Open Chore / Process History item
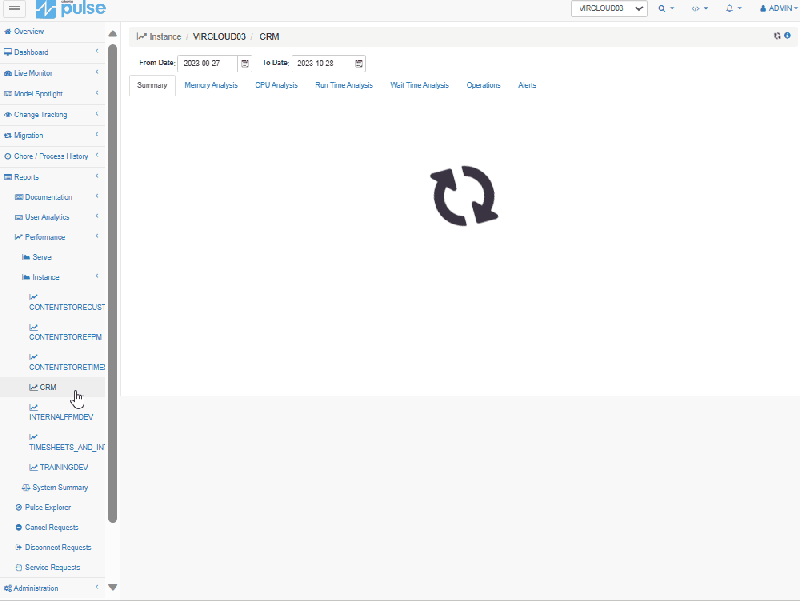The width and height of the screenshot is (800, 601). [51, 157]
